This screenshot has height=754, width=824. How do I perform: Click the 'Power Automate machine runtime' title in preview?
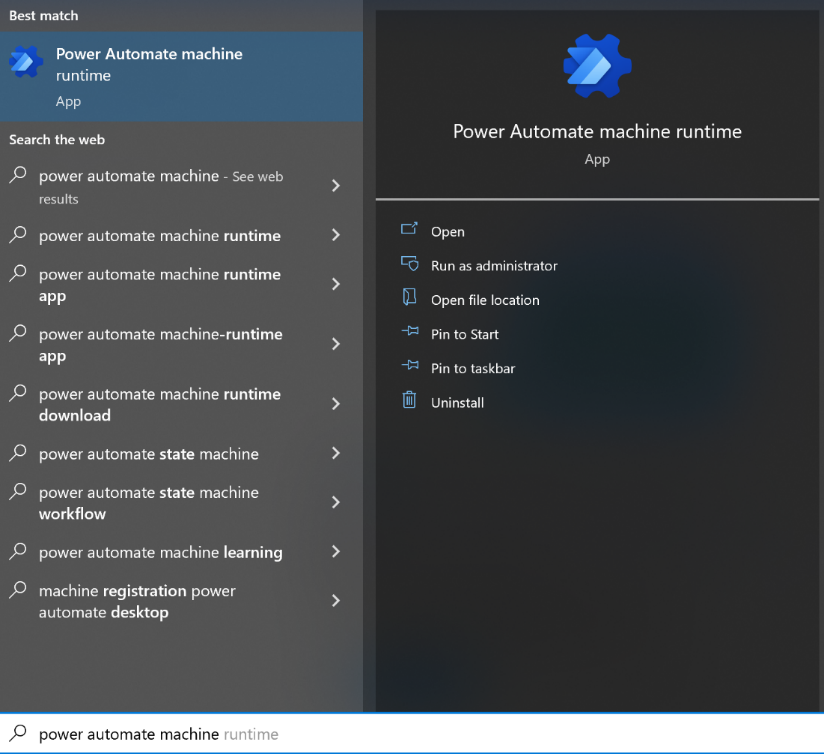click(x=597, y=131)
